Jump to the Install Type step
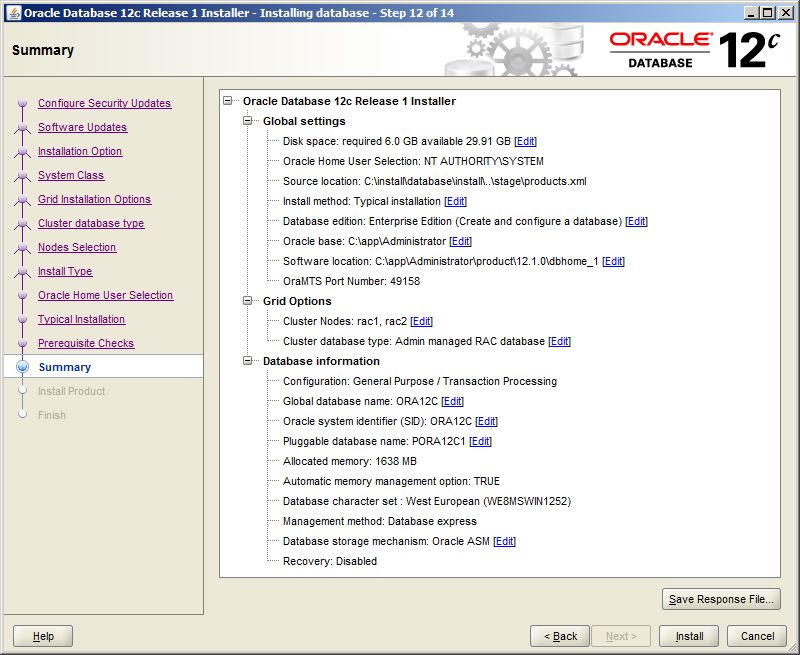 point(65,271)
